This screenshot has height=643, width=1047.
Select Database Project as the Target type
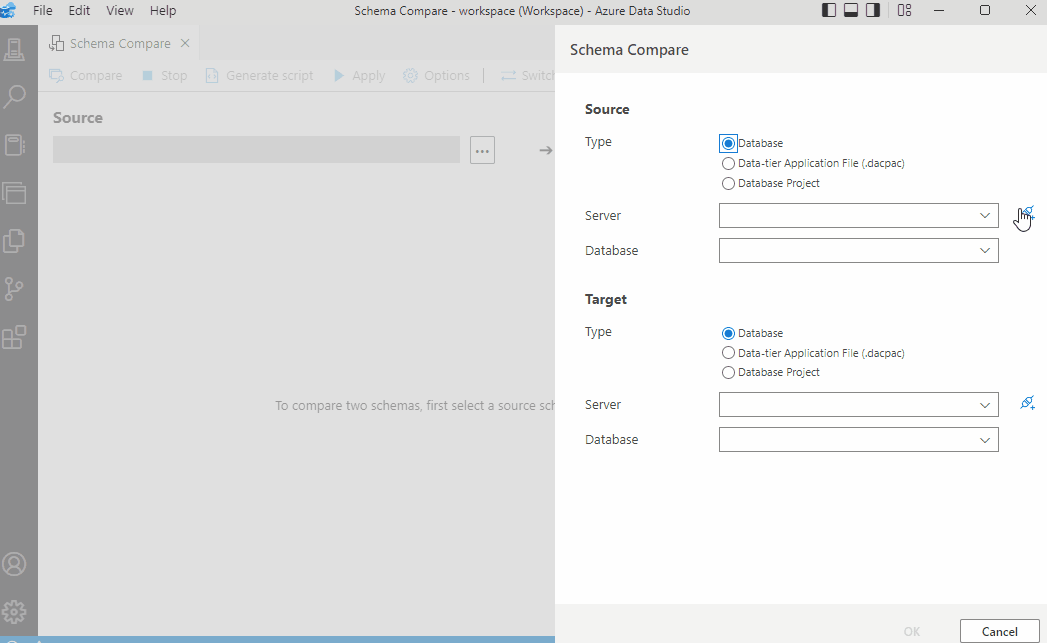pos(728,371)
